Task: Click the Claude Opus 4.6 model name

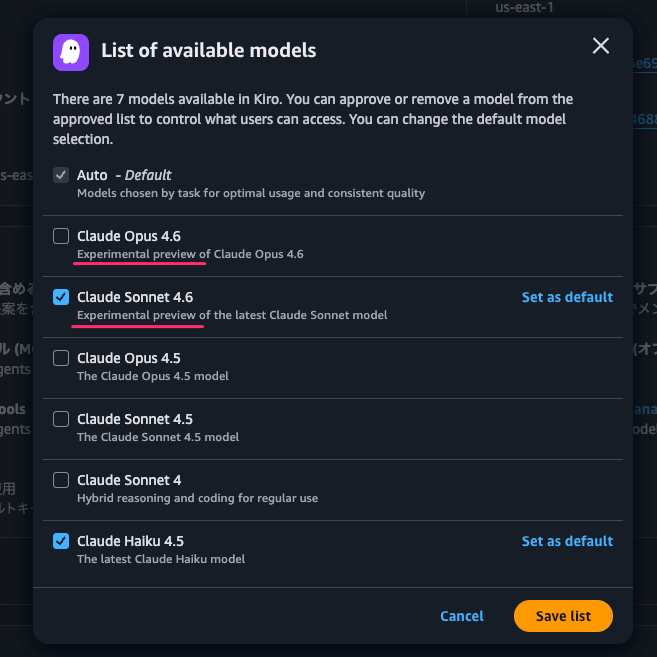Action: (x=128, y=236)
